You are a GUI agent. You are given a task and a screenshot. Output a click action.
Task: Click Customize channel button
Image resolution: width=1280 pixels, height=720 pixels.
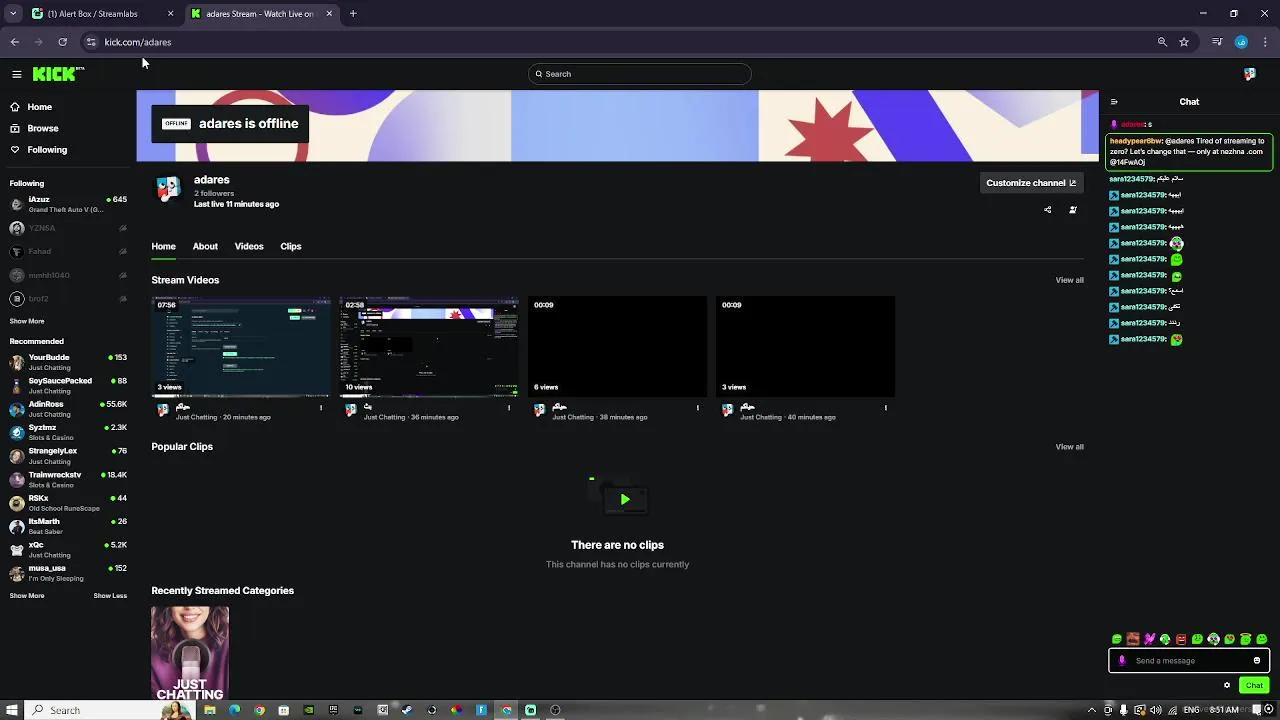coord(1031,183)
